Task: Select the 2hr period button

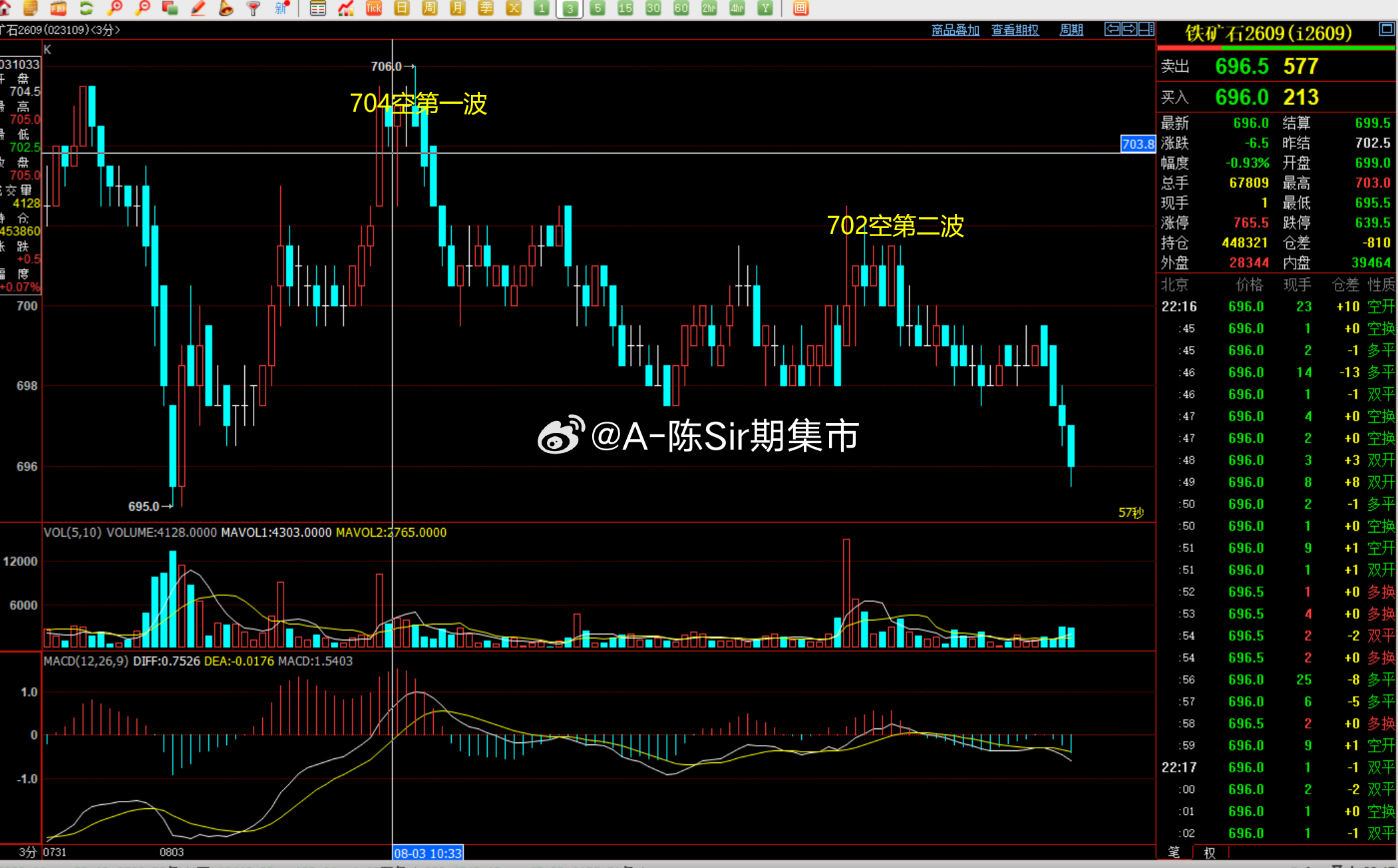Action: coord(709,8)
